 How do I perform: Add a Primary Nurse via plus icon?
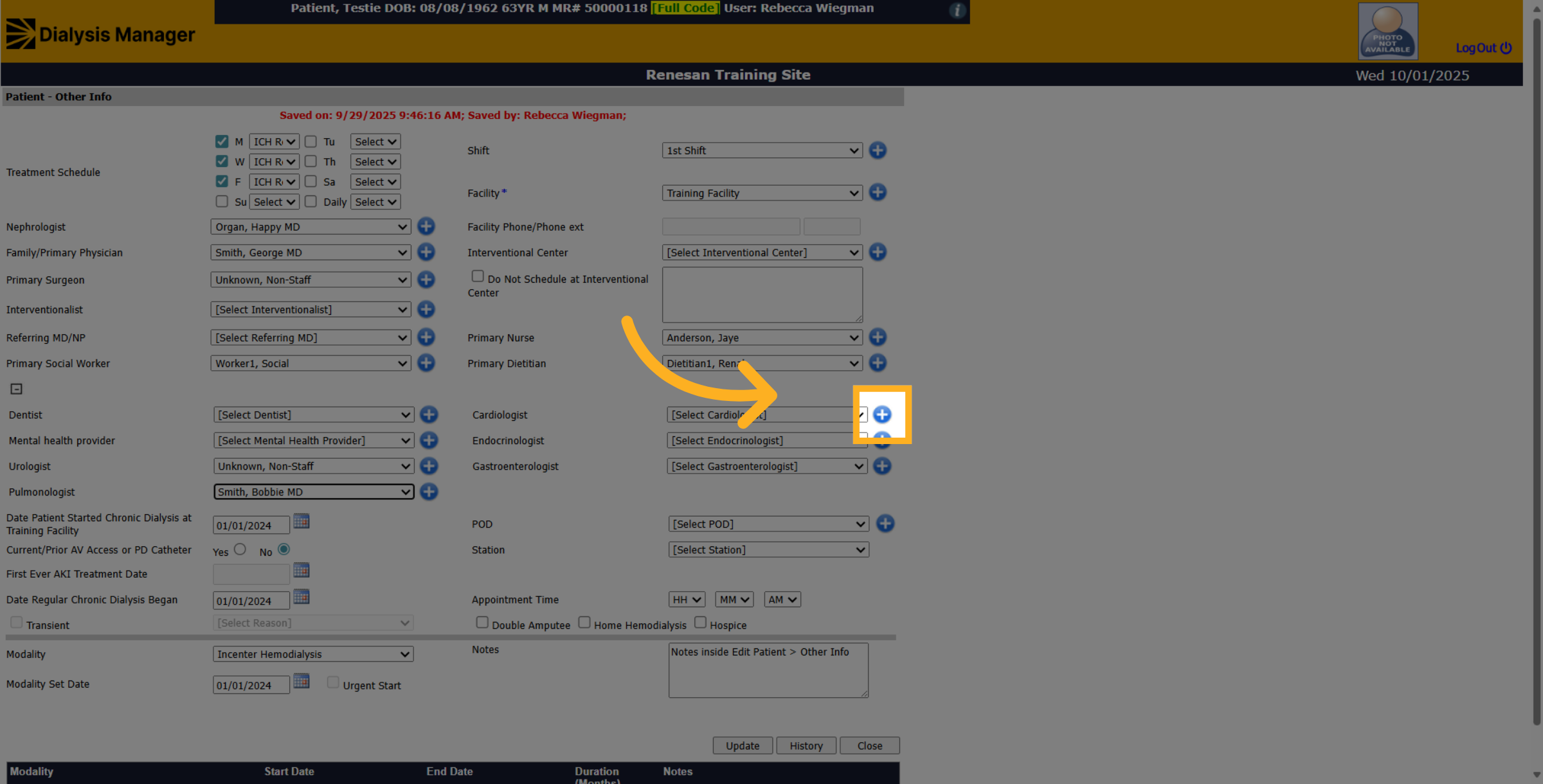click(x=878, y=337)
